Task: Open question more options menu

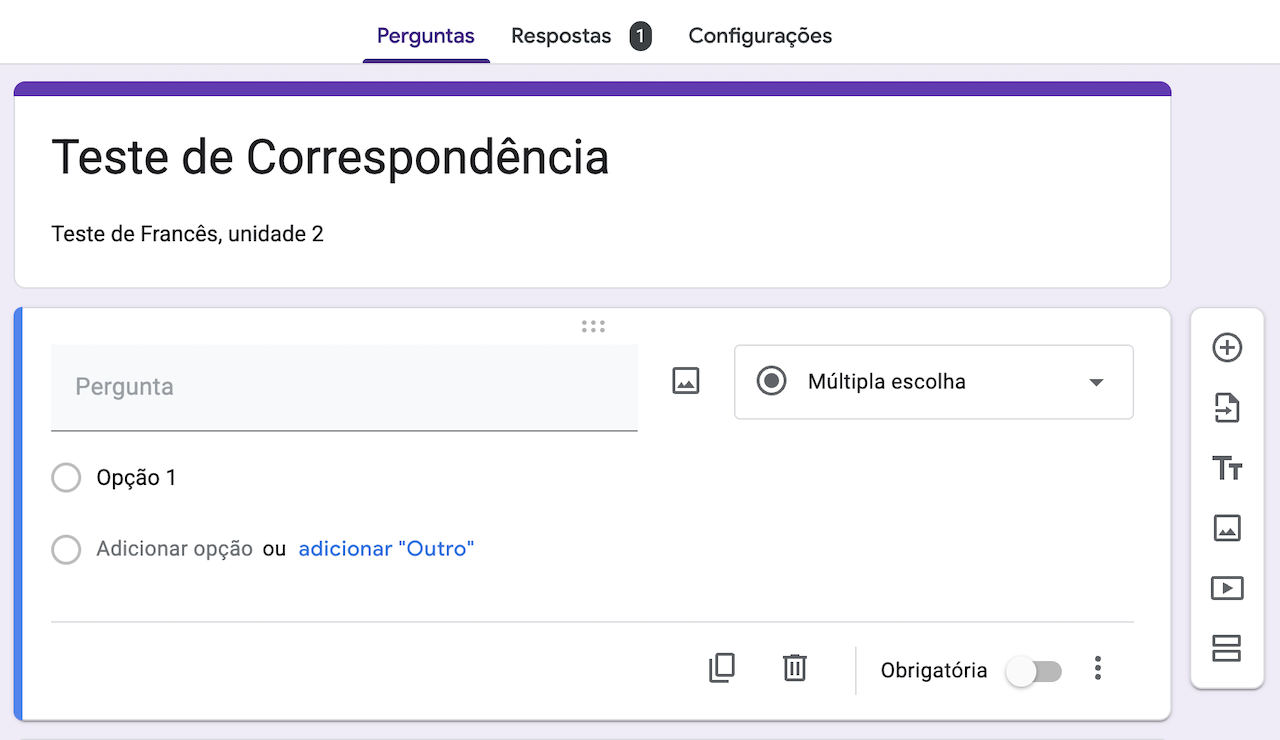Action: coord(1098,668)
